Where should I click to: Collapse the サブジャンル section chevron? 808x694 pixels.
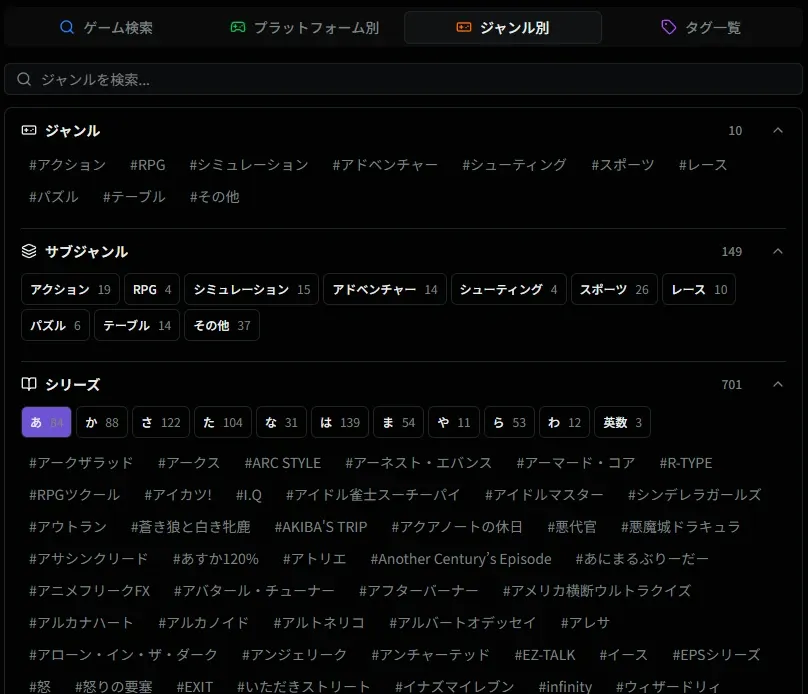coord(778,251)
